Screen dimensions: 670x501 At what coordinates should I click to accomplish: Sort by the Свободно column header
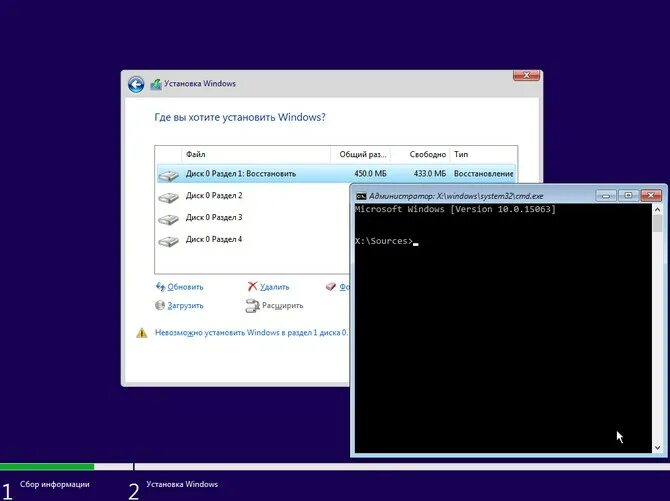[x=420, y=154]
